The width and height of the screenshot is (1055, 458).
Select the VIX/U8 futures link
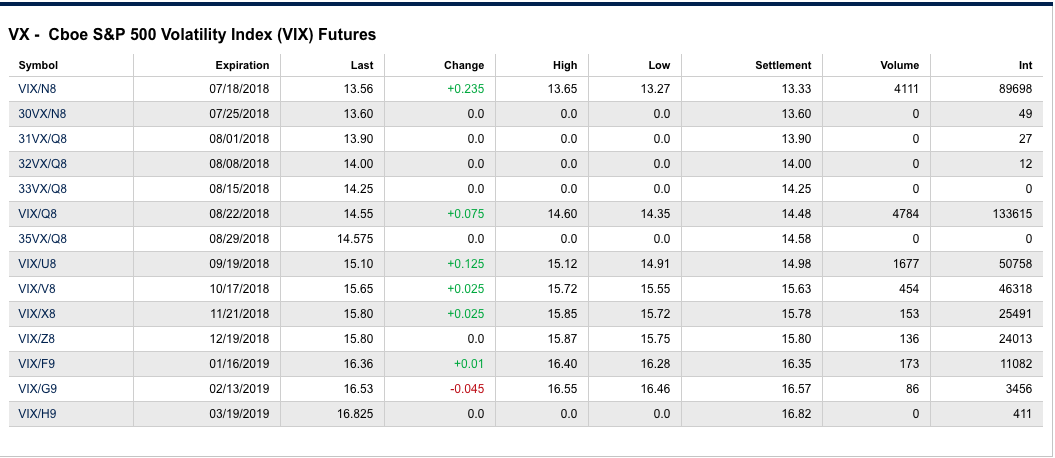(38, 264)
